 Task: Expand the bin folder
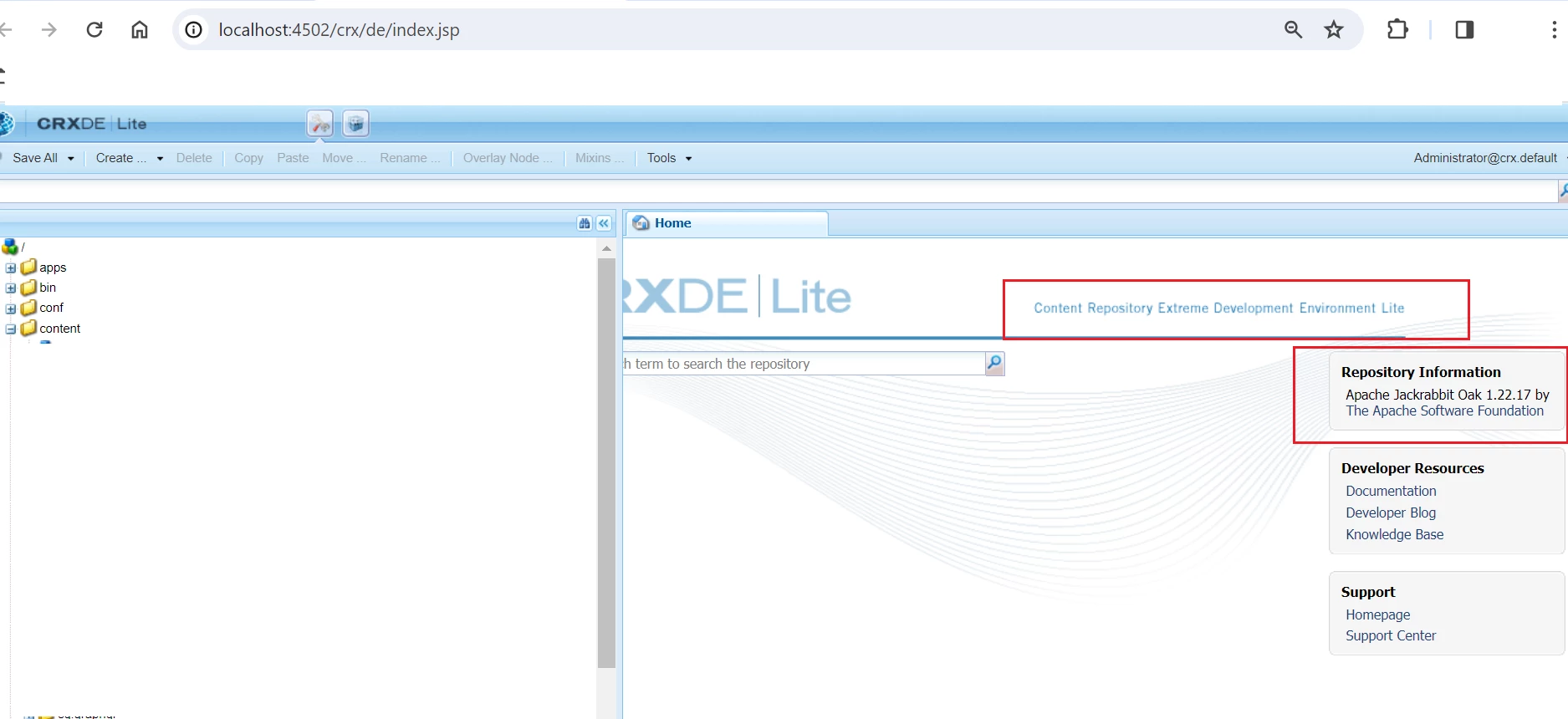coord(11,288)
